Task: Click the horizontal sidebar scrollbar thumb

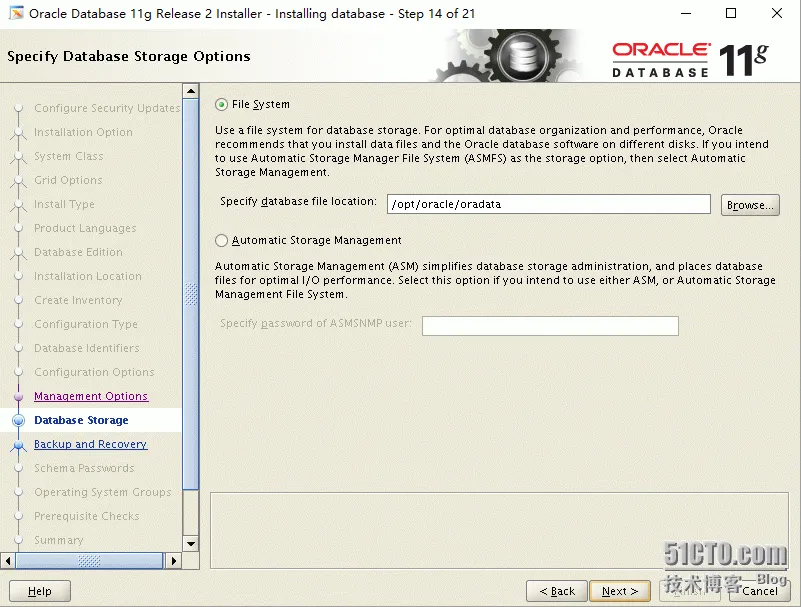Action: tap(89, 561)
